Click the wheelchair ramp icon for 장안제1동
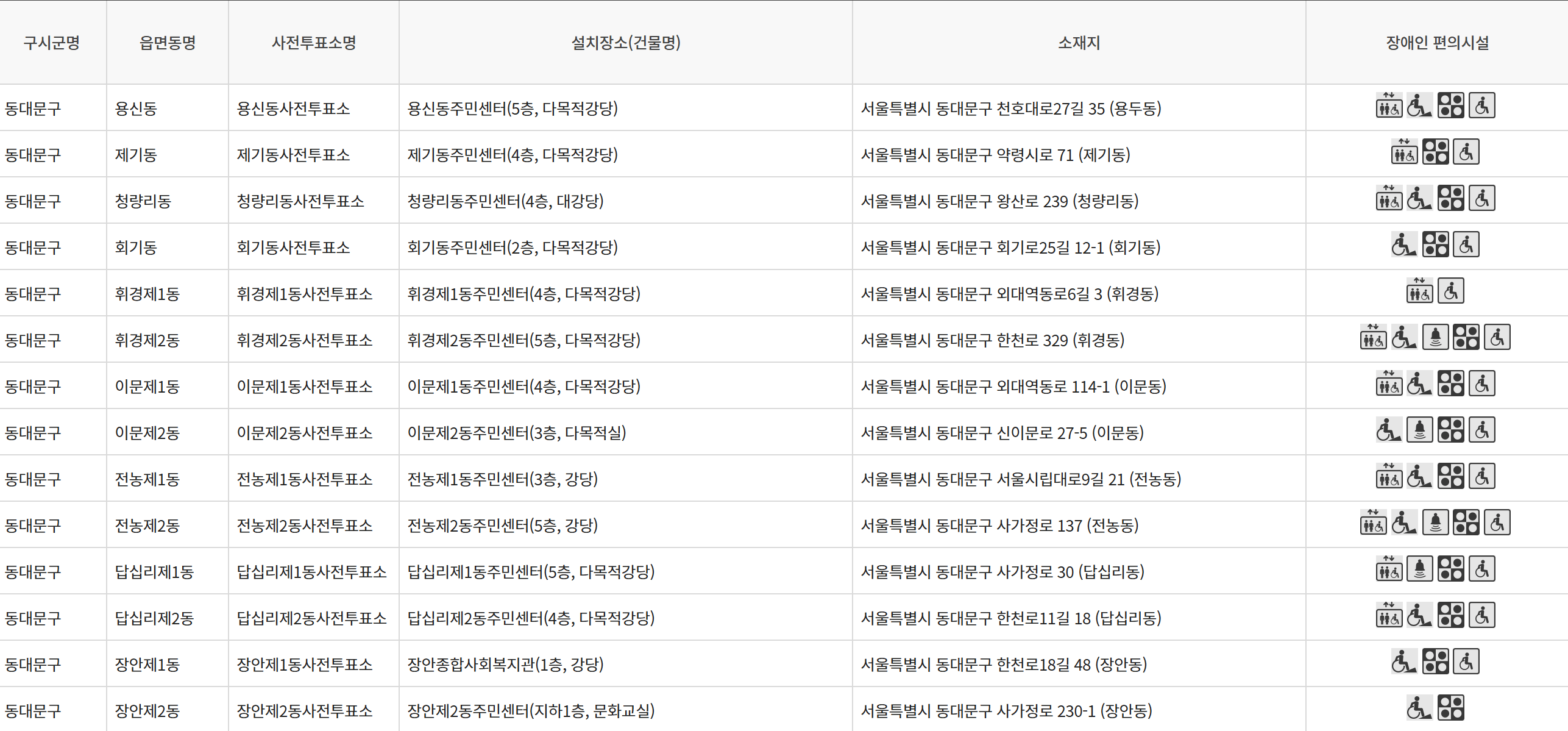The width and height of the screenshot is (1568, 731). tap(1403, 662)
